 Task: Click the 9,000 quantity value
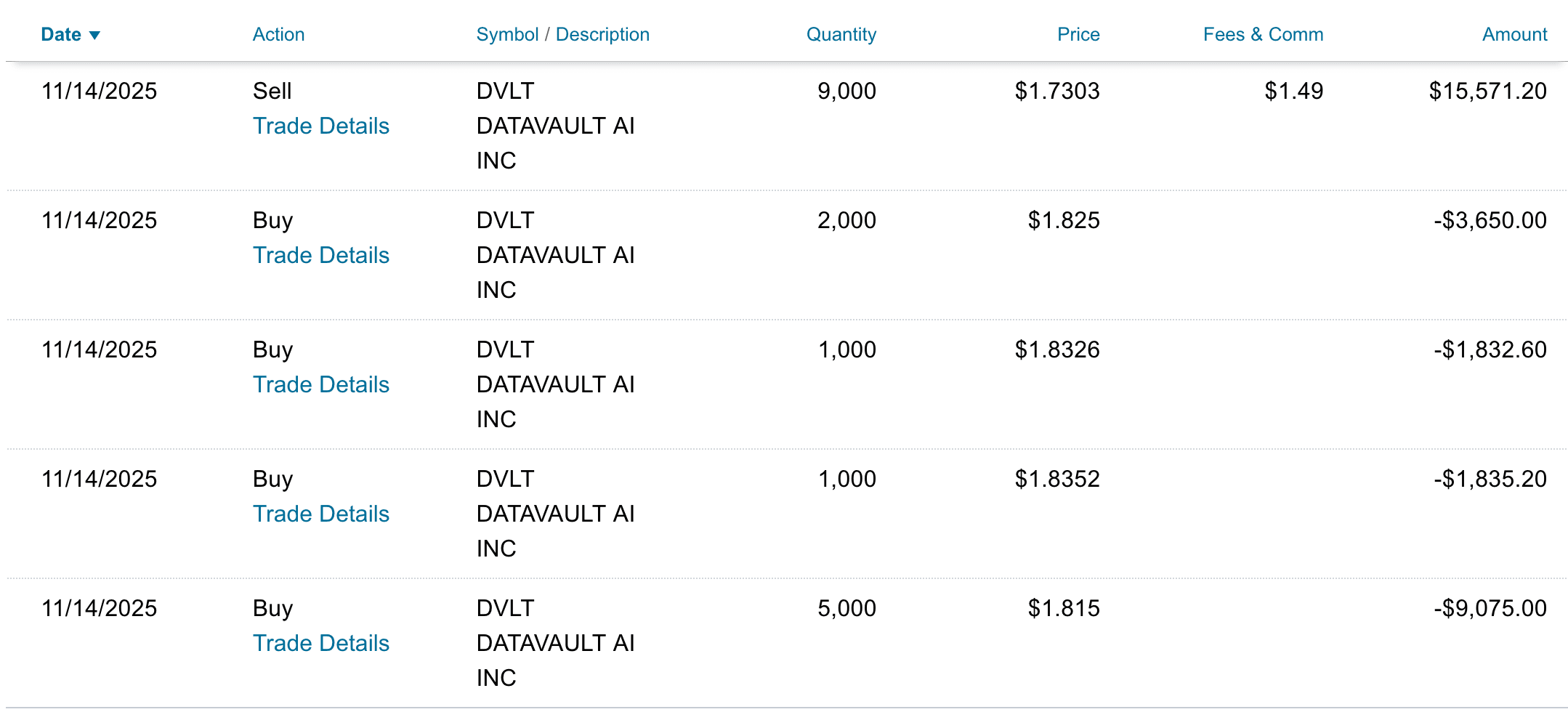click(x=846, y=92)
